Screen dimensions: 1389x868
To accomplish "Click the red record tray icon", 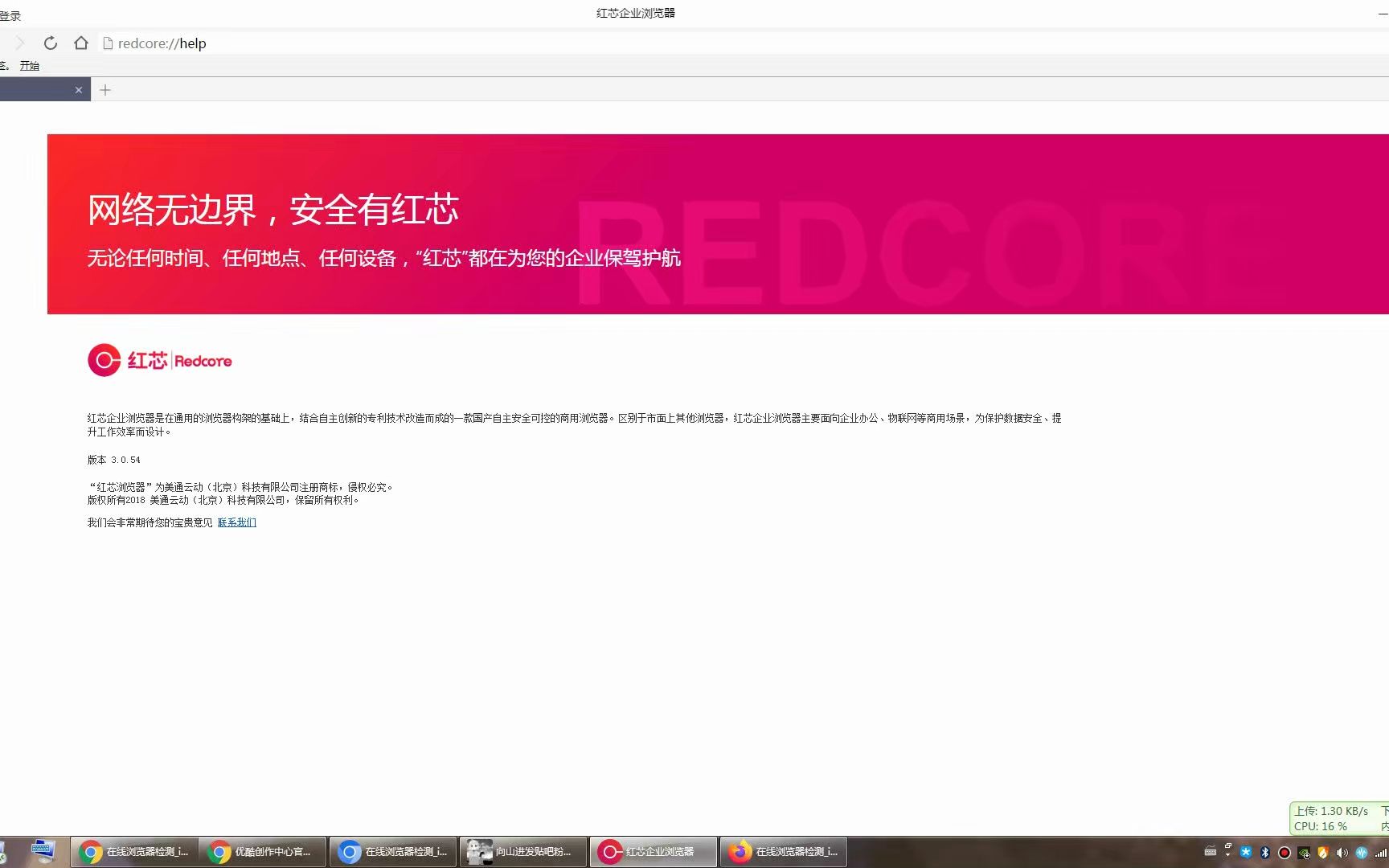I will [1285, 853].
